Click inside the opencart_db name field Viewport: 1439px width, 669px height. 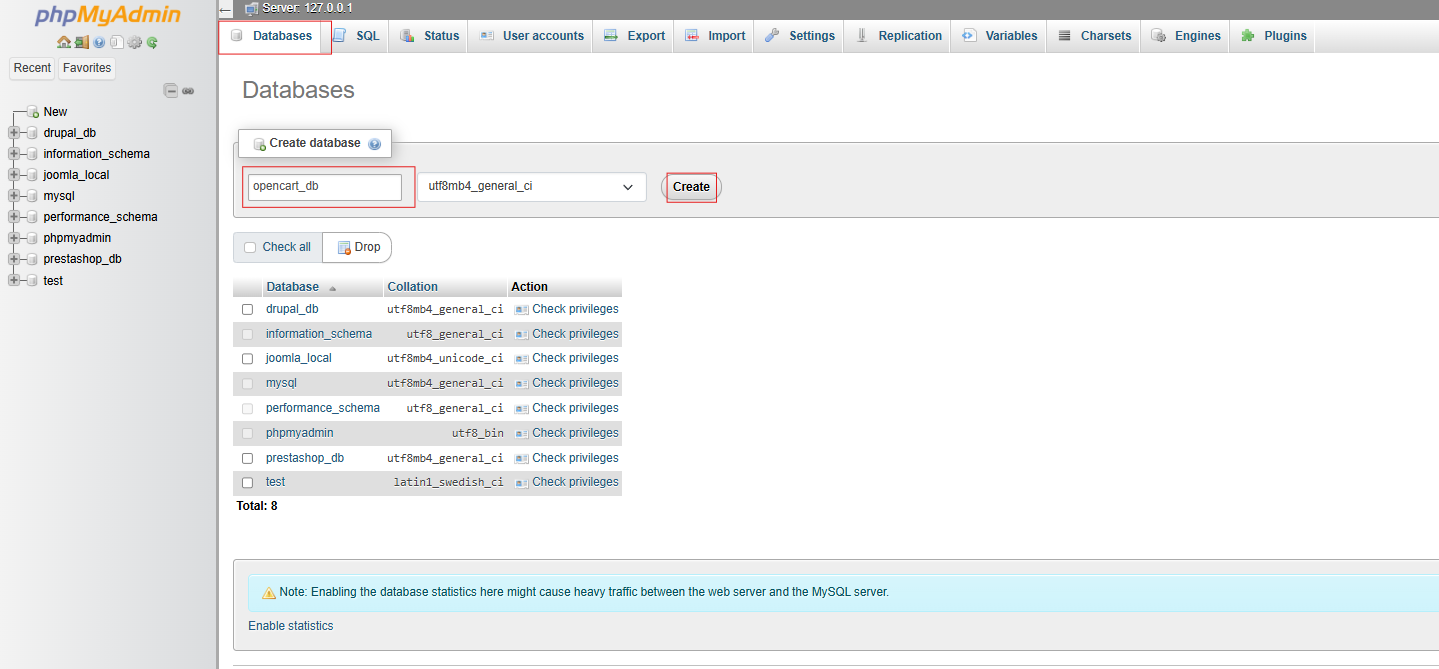tap(323, 187)
